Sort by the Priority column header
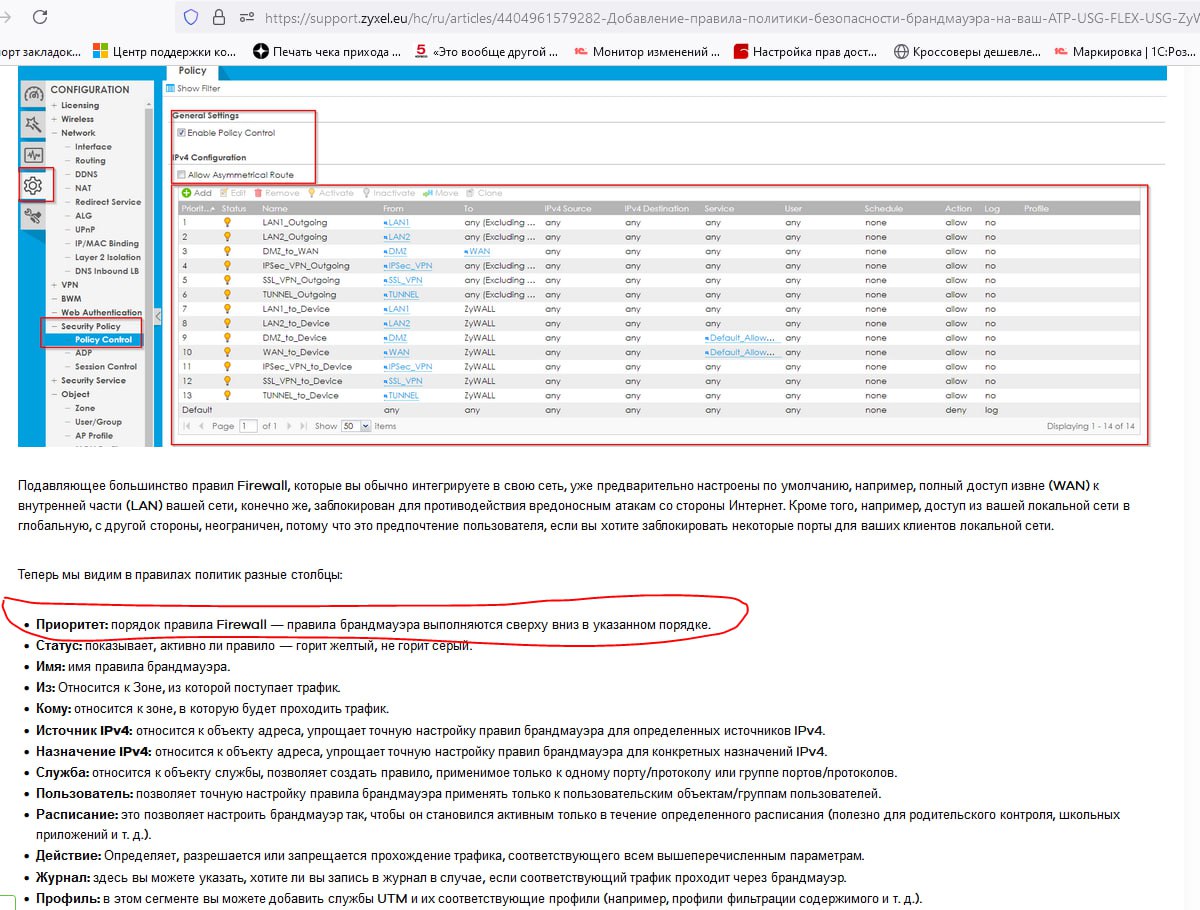Image resolution: width=1200 pixels, height=910 pixels. pos(198,208)
